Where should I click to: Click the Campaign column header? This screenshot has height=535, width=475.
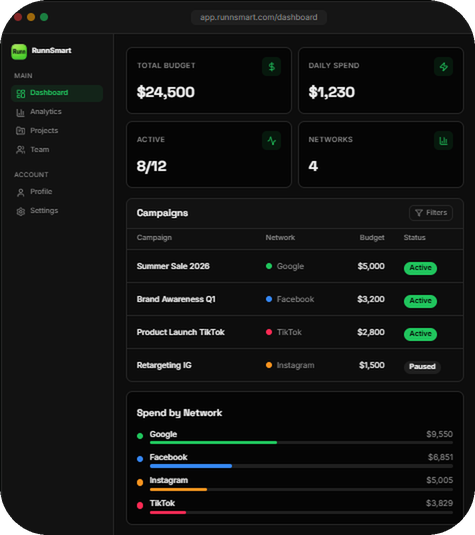[154, 238]
